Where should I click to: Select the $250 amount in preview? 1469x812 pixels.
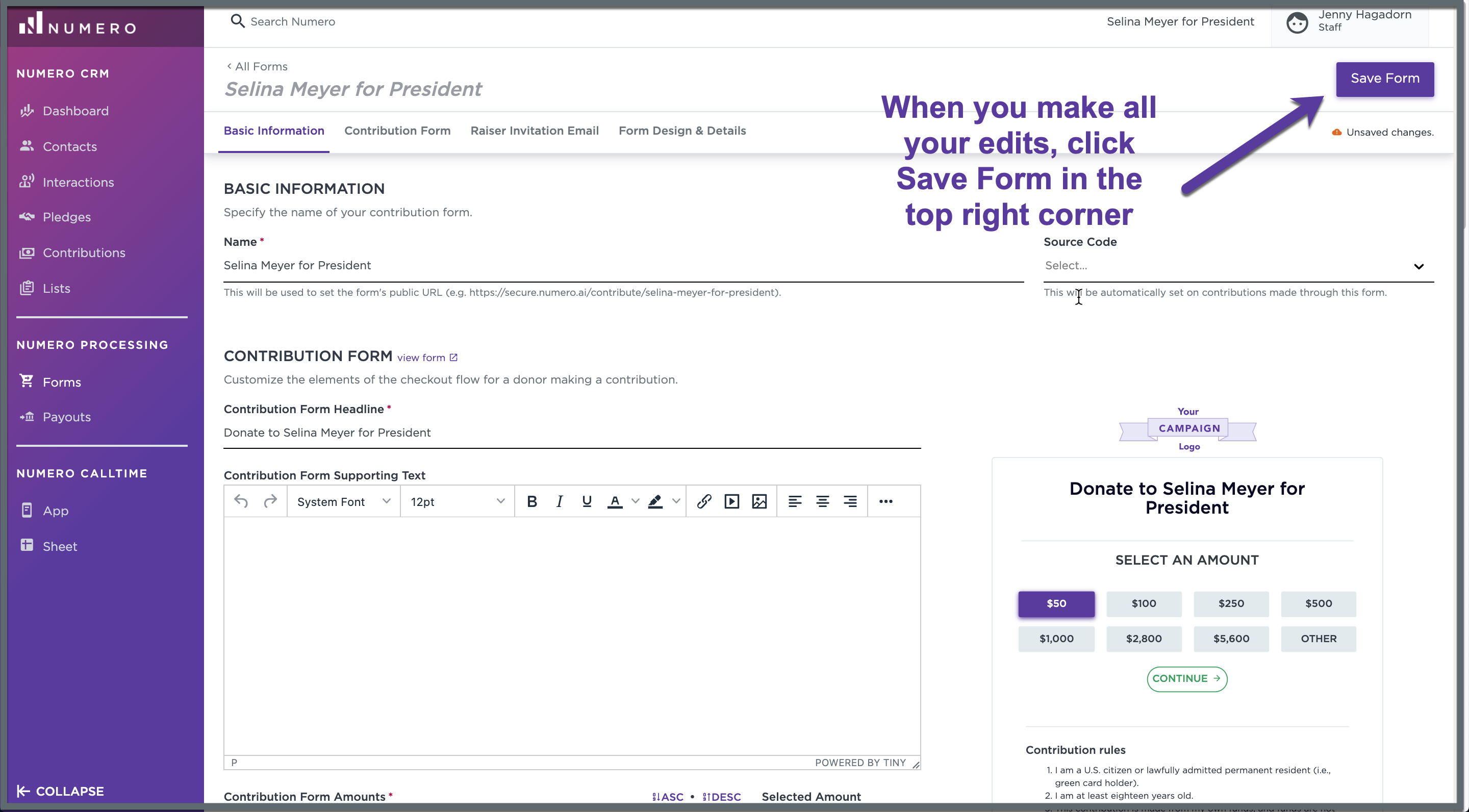coord(1231,603)
